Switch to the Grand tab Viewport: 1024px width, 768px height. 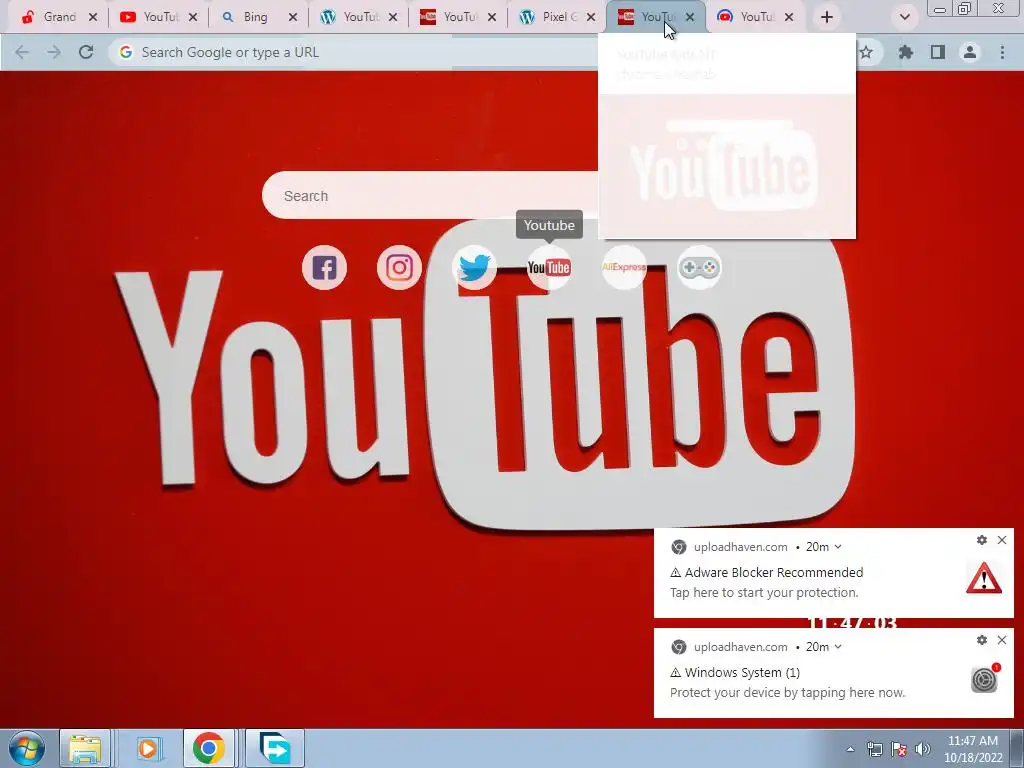59,17
